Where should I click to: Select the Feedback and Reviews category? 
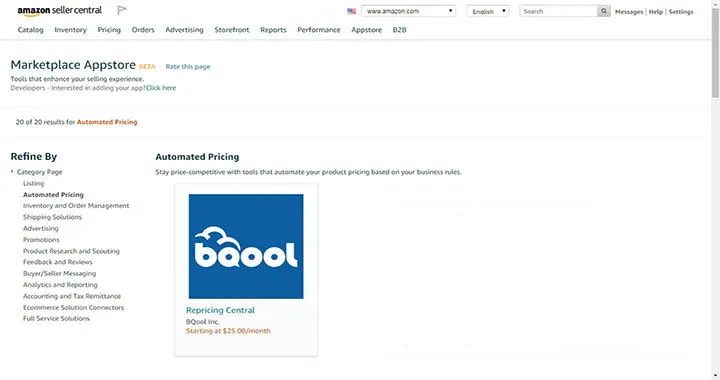tap(58, 262)
